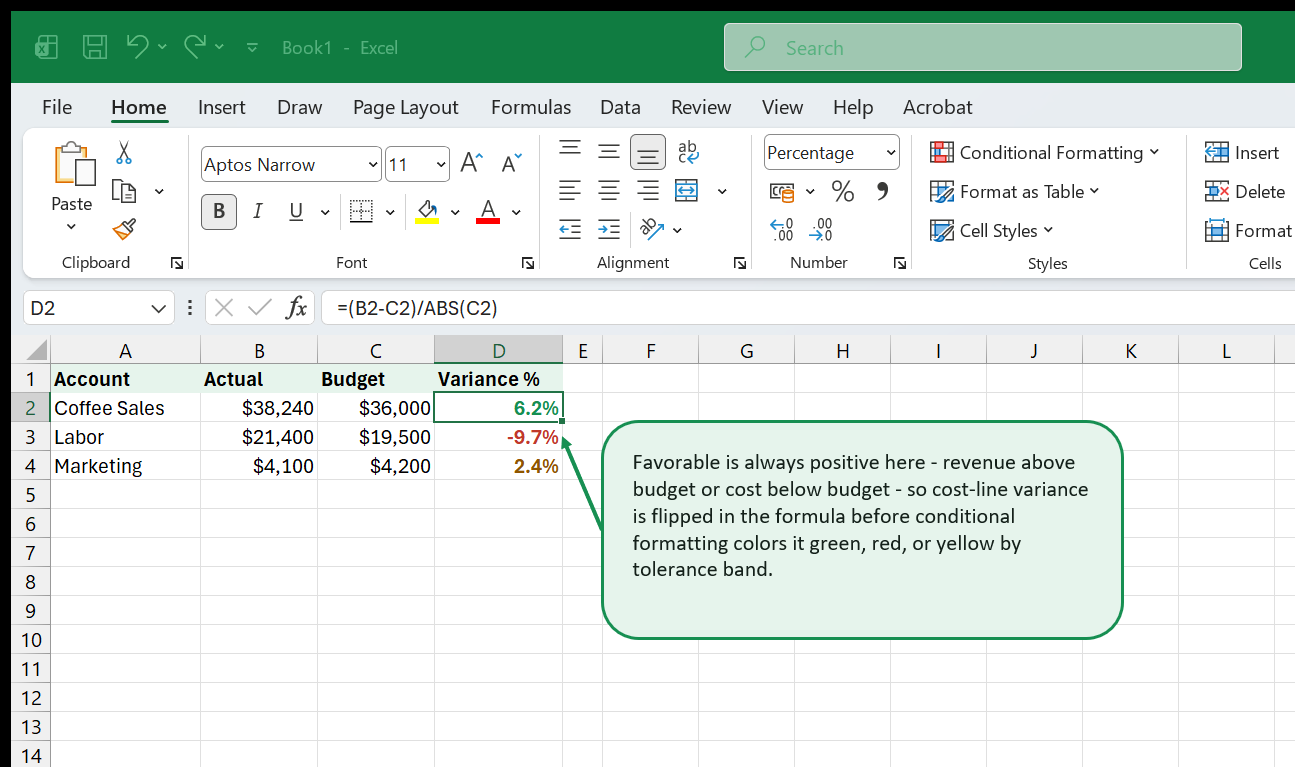This screenshot has width=1295, height=767.
Task: Click the Copy icon
Action: point(124,191)
